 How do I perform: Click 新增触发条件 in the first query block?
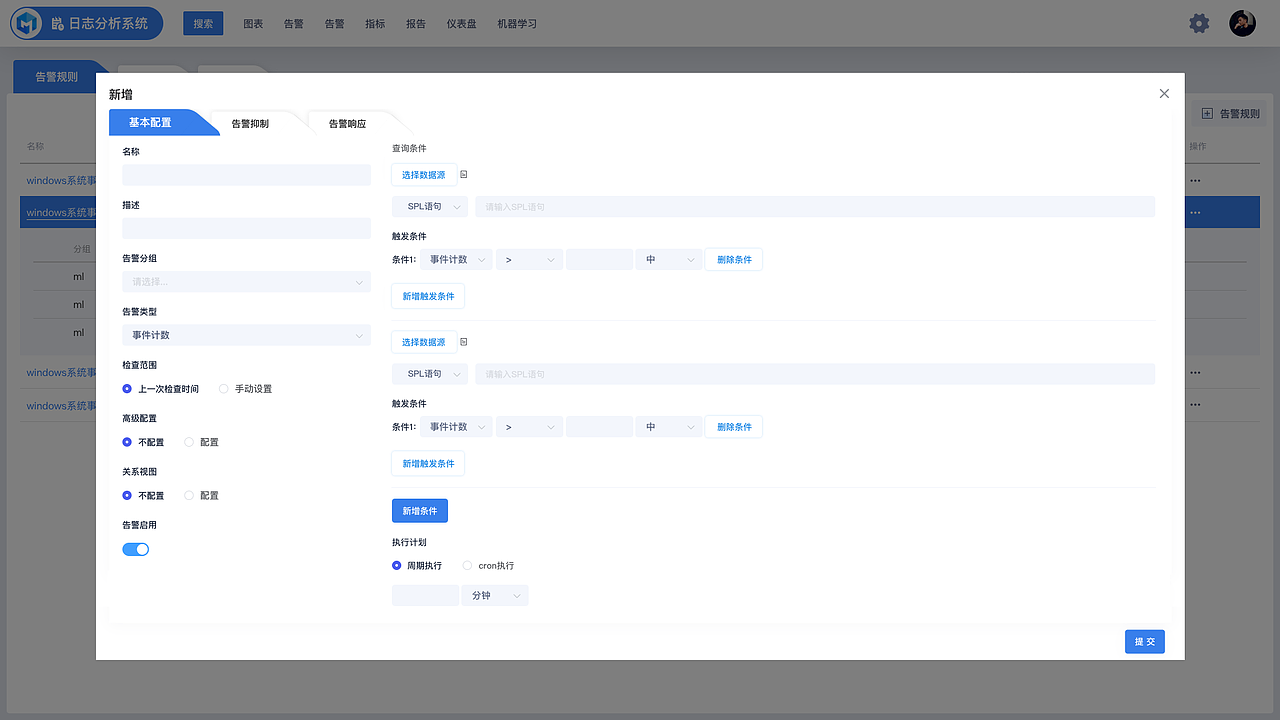click(x=428, y=296)
